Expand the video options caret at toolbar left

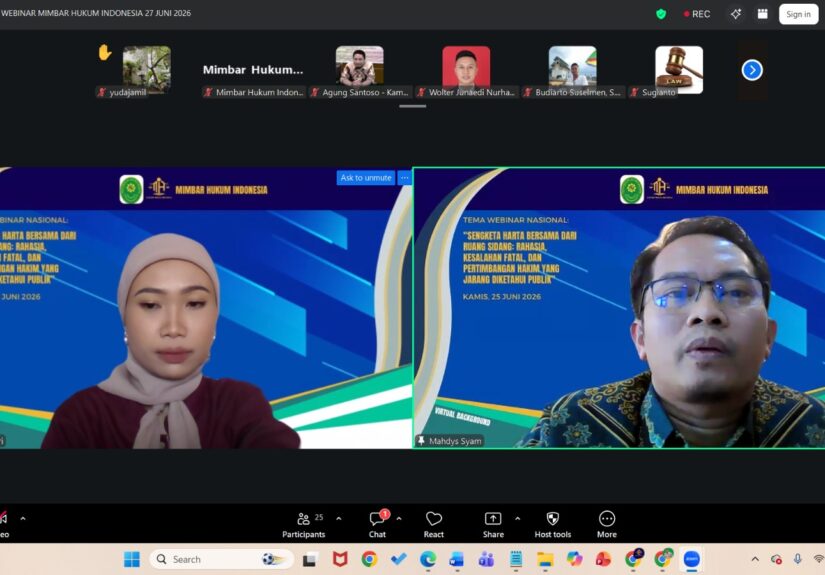pos(23,519)
